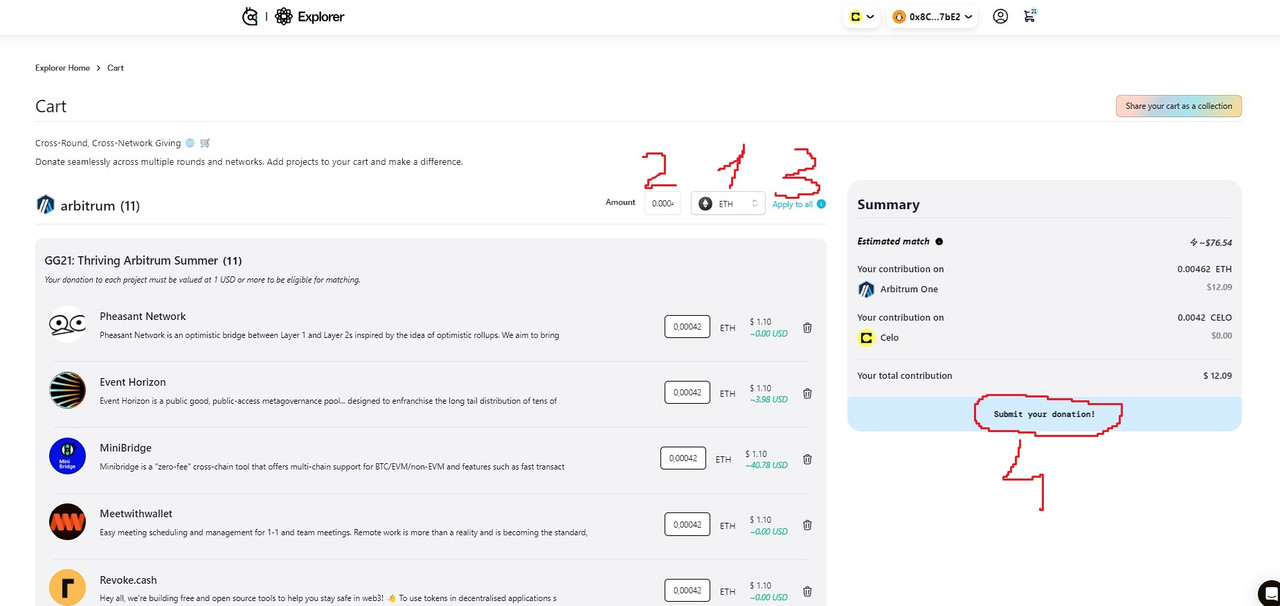This screenshot has height=606, width=1280.
Task: Select the Event Horizon '~3.98 USD' match estimate
Action: coord(768,399)
